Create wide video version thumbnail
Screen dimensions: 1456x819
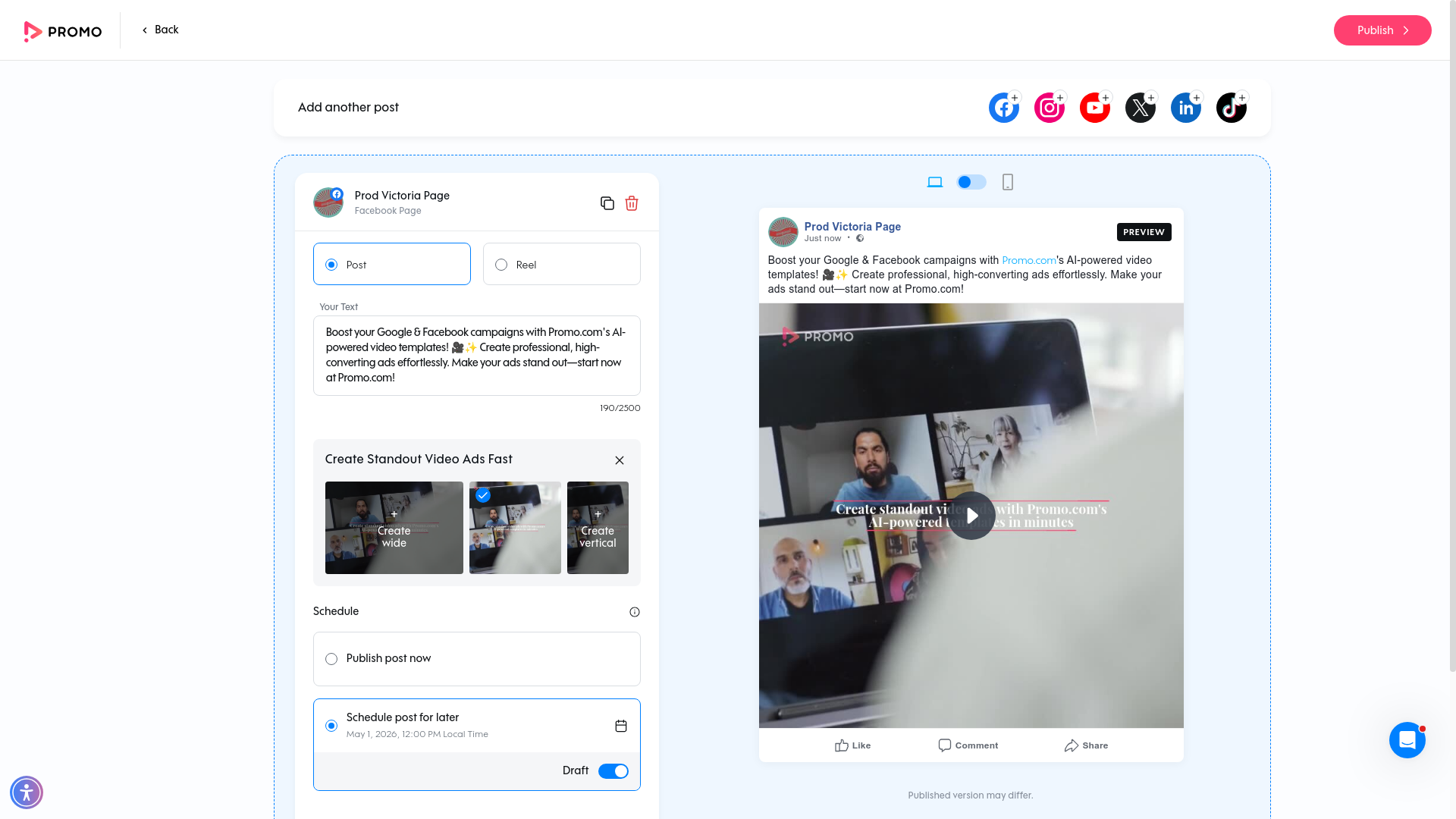394,528
